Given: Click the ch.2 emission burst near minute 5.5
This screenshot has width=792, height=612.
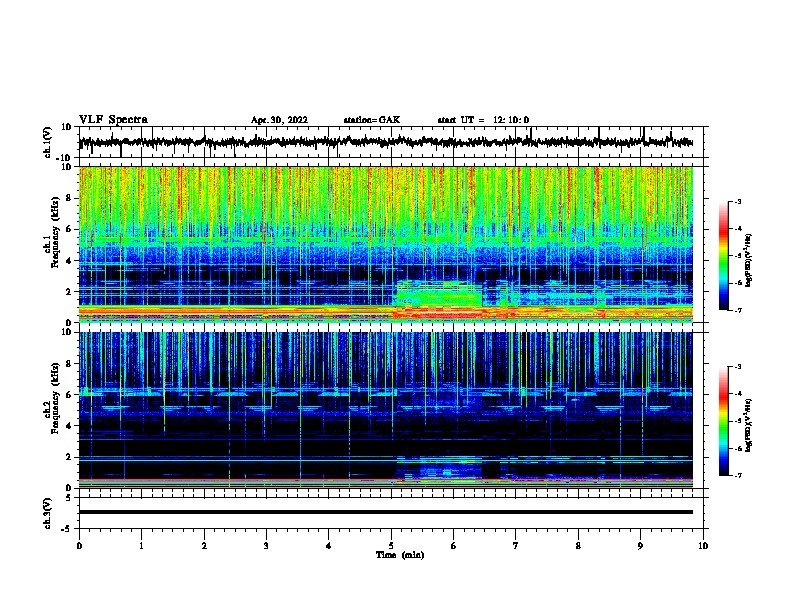Looking at the screenshot, I should point(438,470).
